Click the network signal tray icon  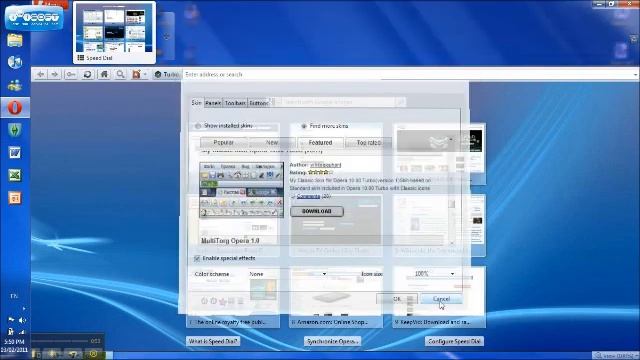(22, 331)
